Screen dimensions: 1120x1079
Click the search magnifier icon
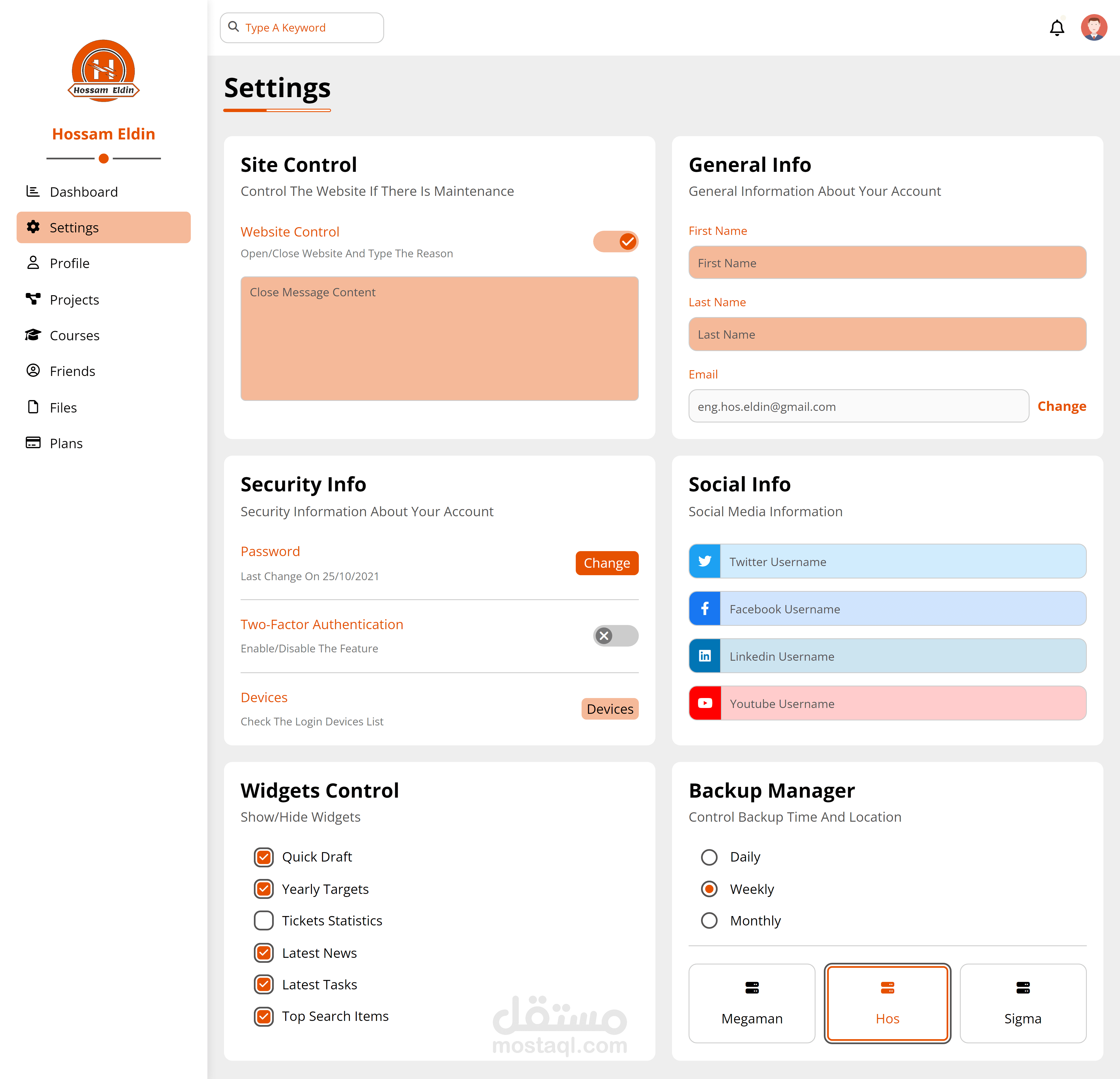[x=233, y=27]
